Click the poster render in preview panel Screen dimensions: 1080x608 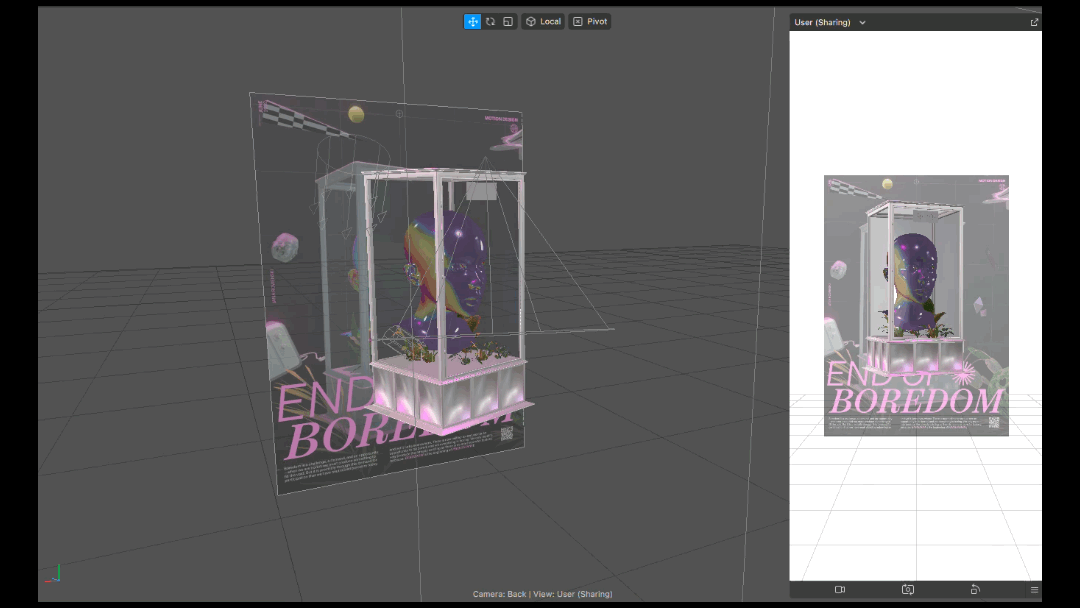pyautogui.click(x=915, y=305)
